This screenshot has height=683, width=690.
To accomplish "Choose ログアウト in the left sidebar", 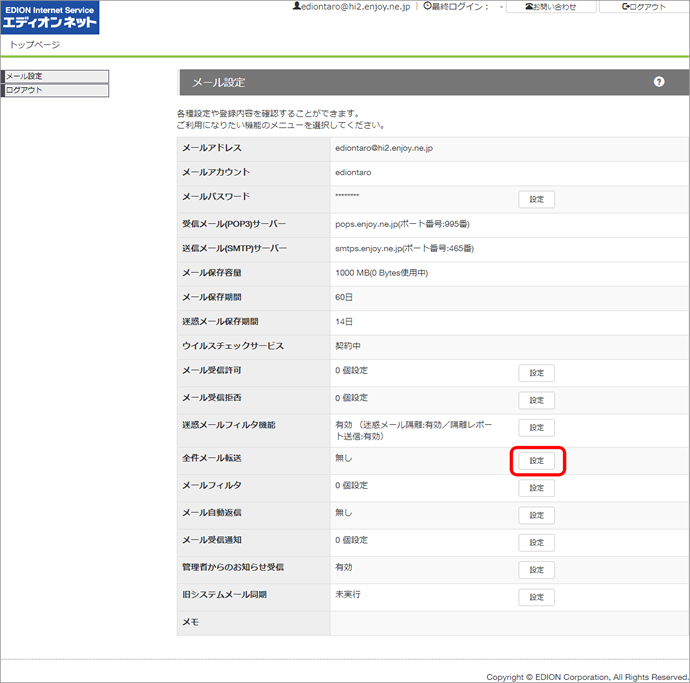I will [55, 90].
